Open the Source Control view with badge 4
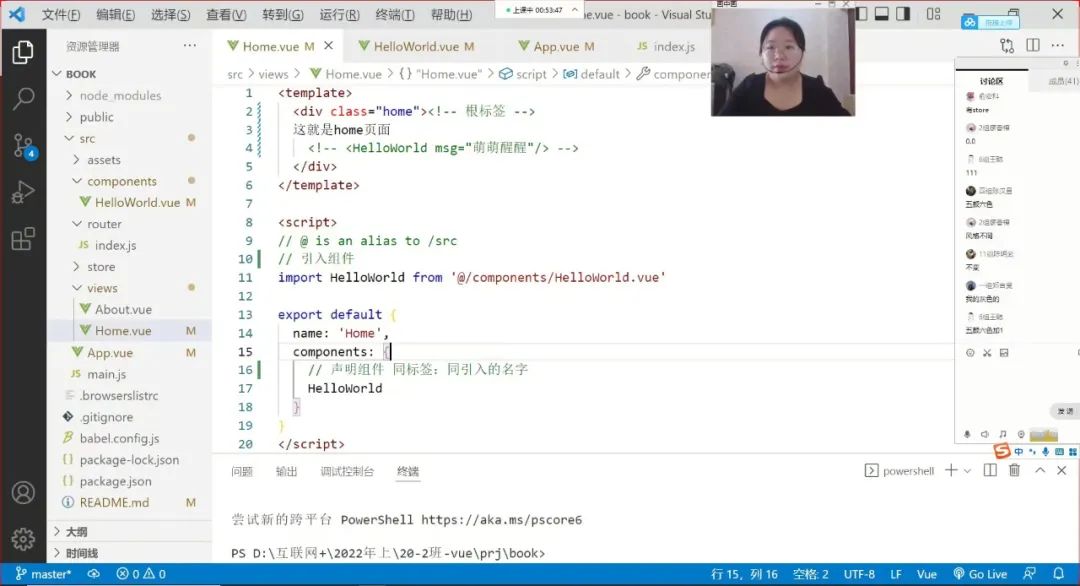This screenshot has height=586, width=1080. click(x=23, y=146)
